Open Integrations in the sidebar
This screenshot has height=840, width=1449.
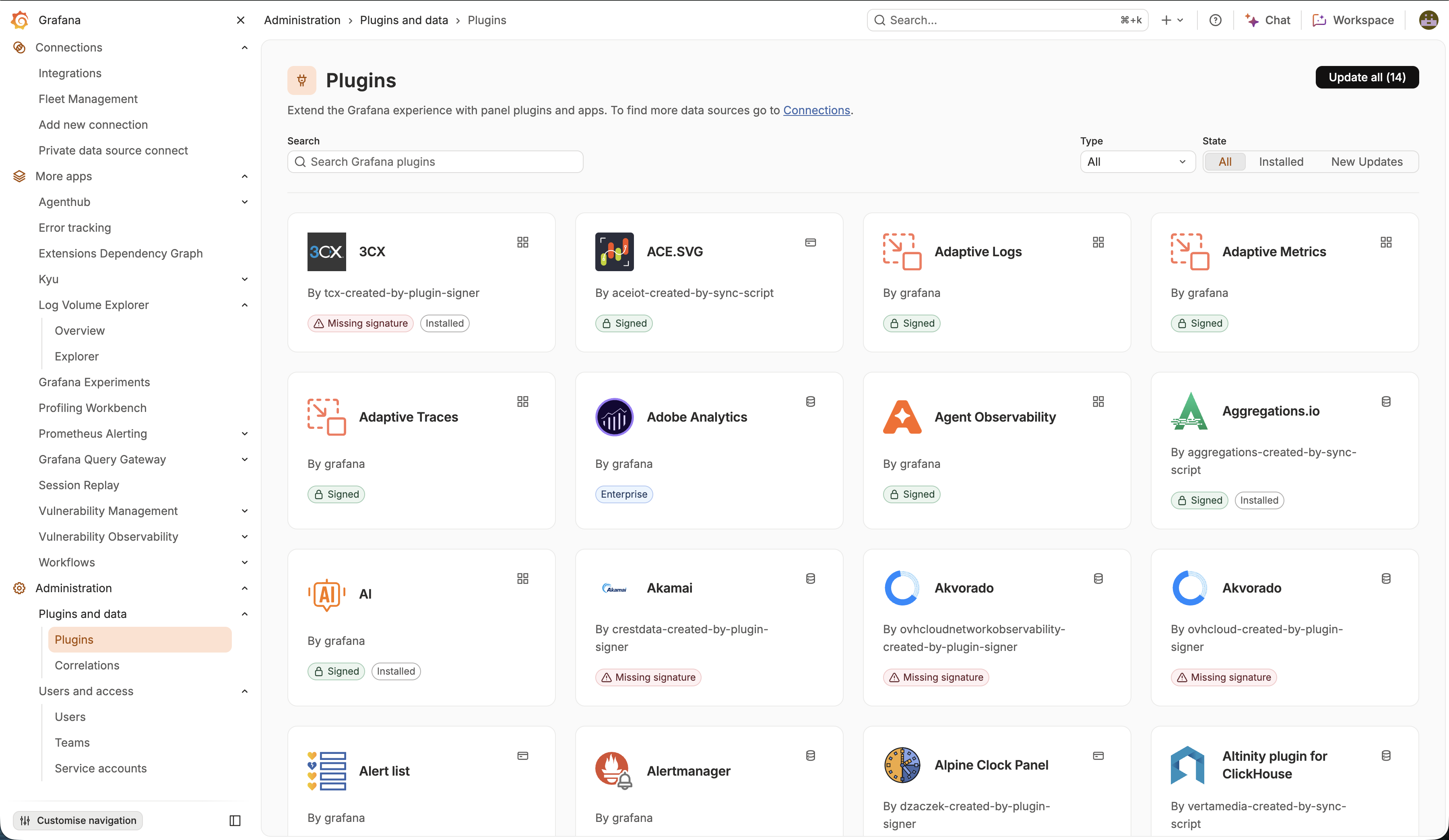tap(70, 73)
